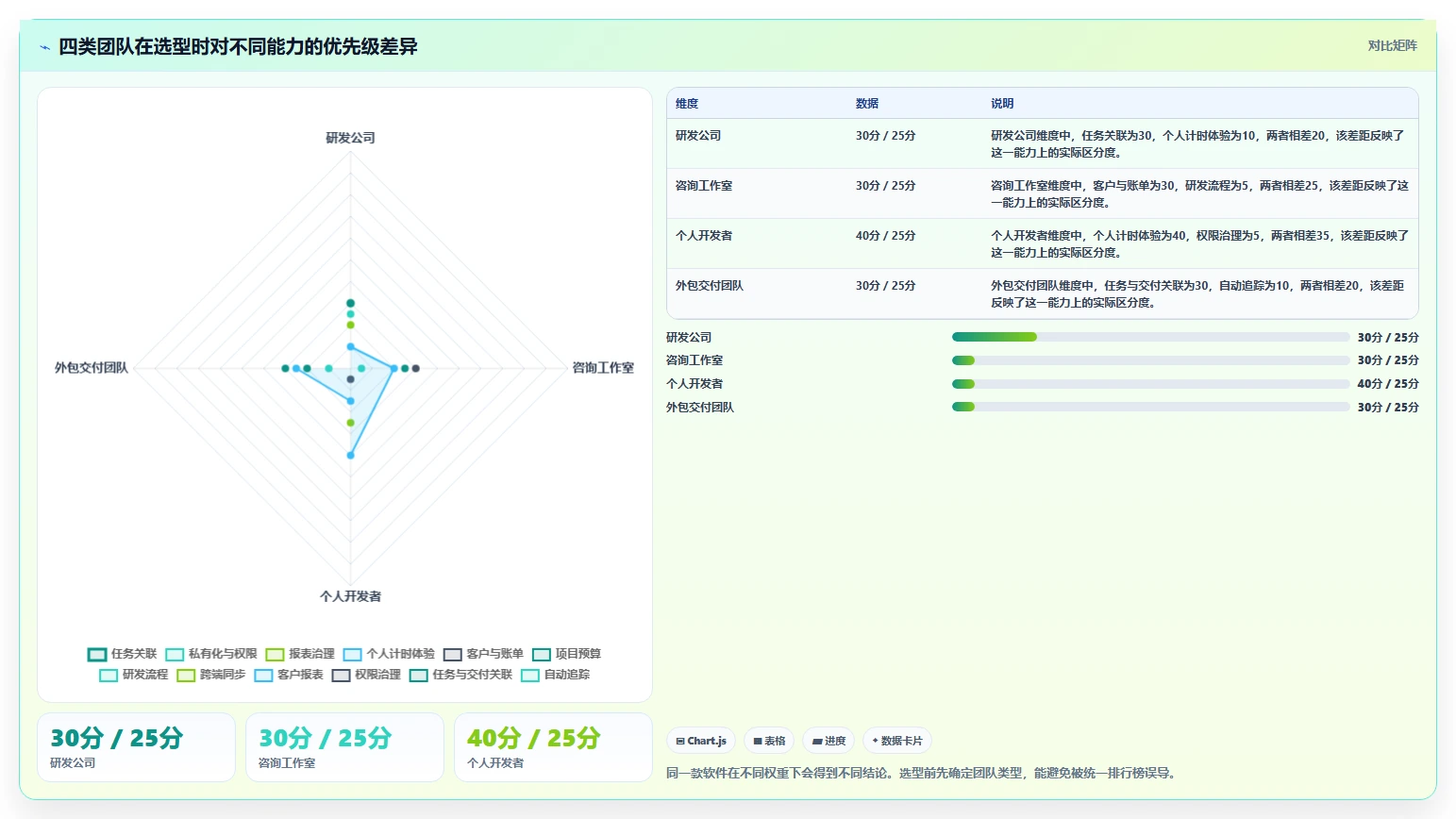
Task: Click the 对比矩阵 label in header
Action: [x=1393, y=45]
